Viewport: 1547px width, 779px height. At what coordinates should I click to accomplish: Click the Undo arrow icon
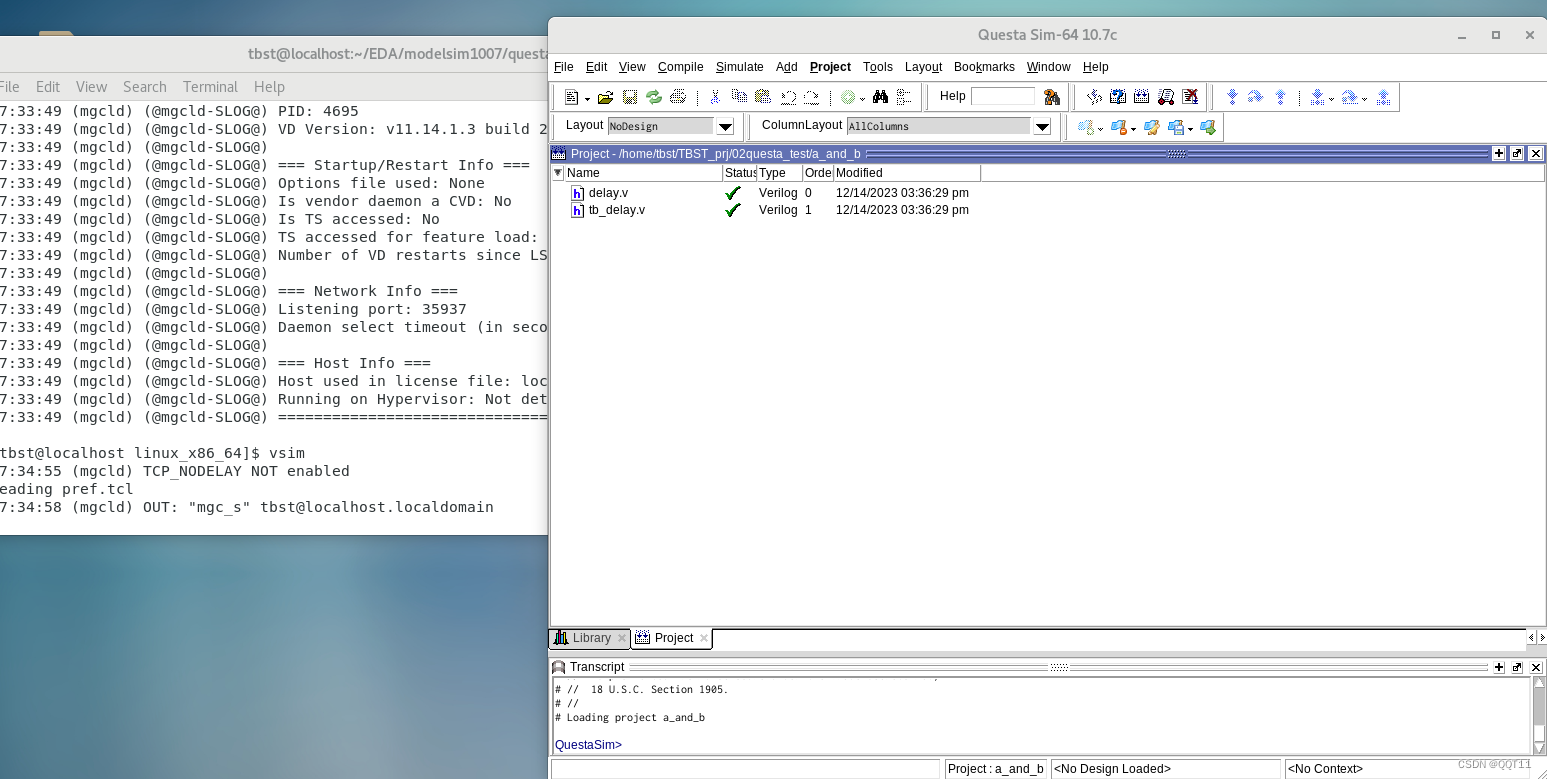787,97
